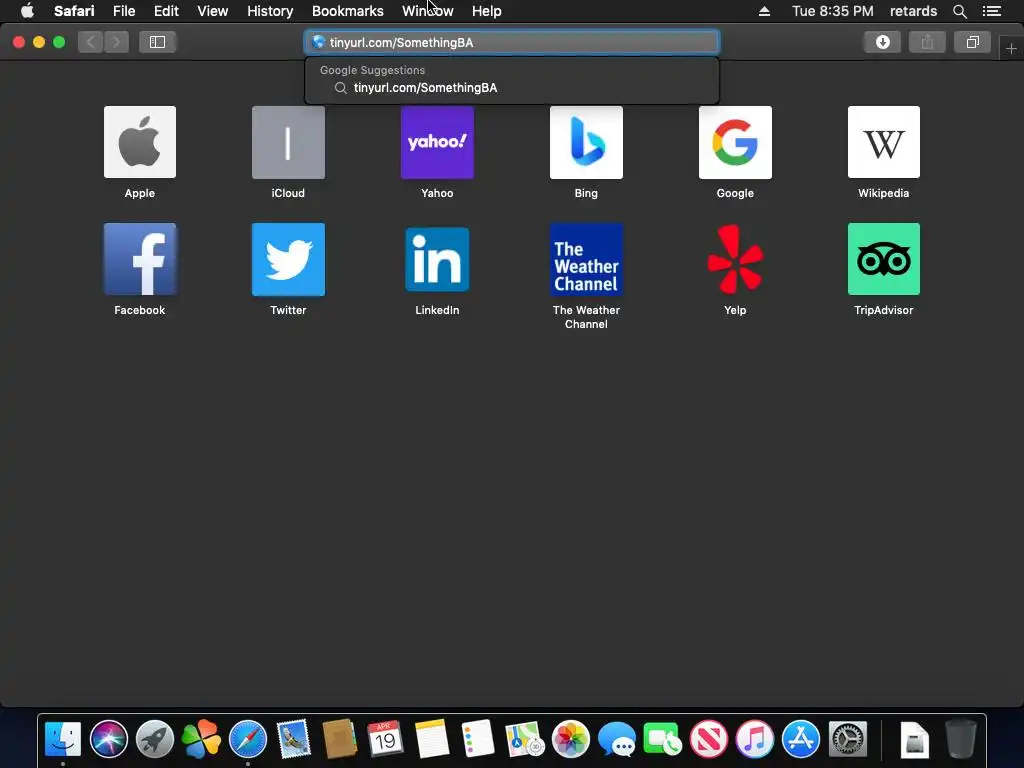Open the Facebook favorite tile
The height and width of the screenshot is (768, 1024).
click(x=140, y=259)
